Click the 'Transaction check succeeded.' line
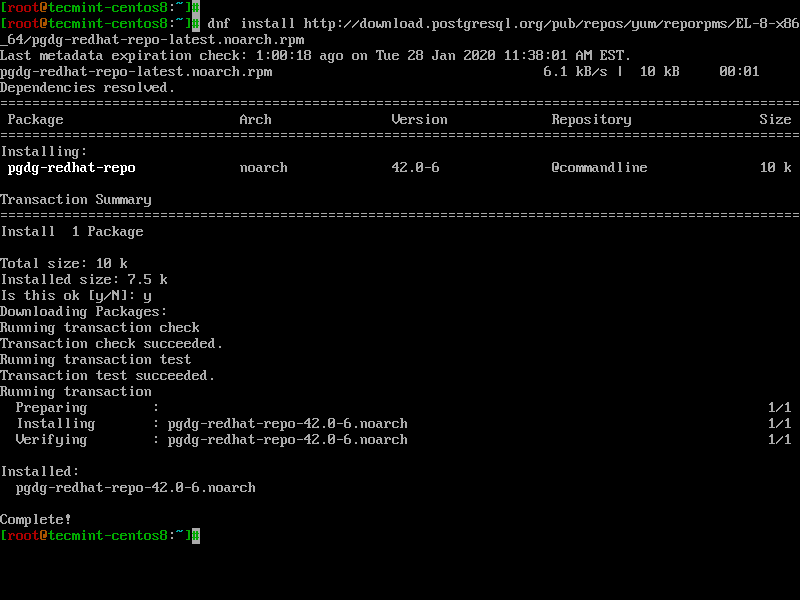 point(112,343)
